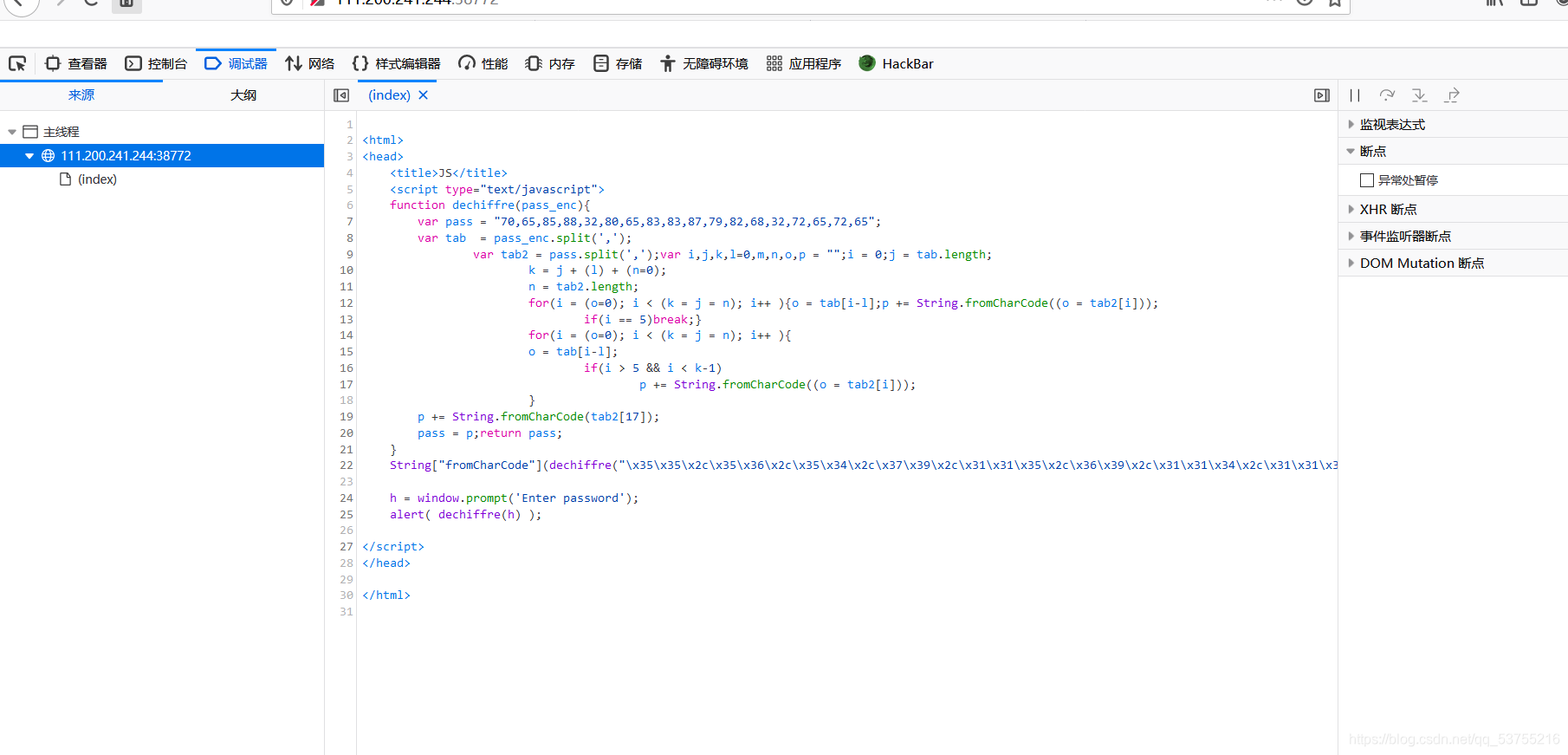This screenshot has height=755, width=1568.
Task: Expand the XHR breakpoints (XHR 断点) section
Action: 1453,210
